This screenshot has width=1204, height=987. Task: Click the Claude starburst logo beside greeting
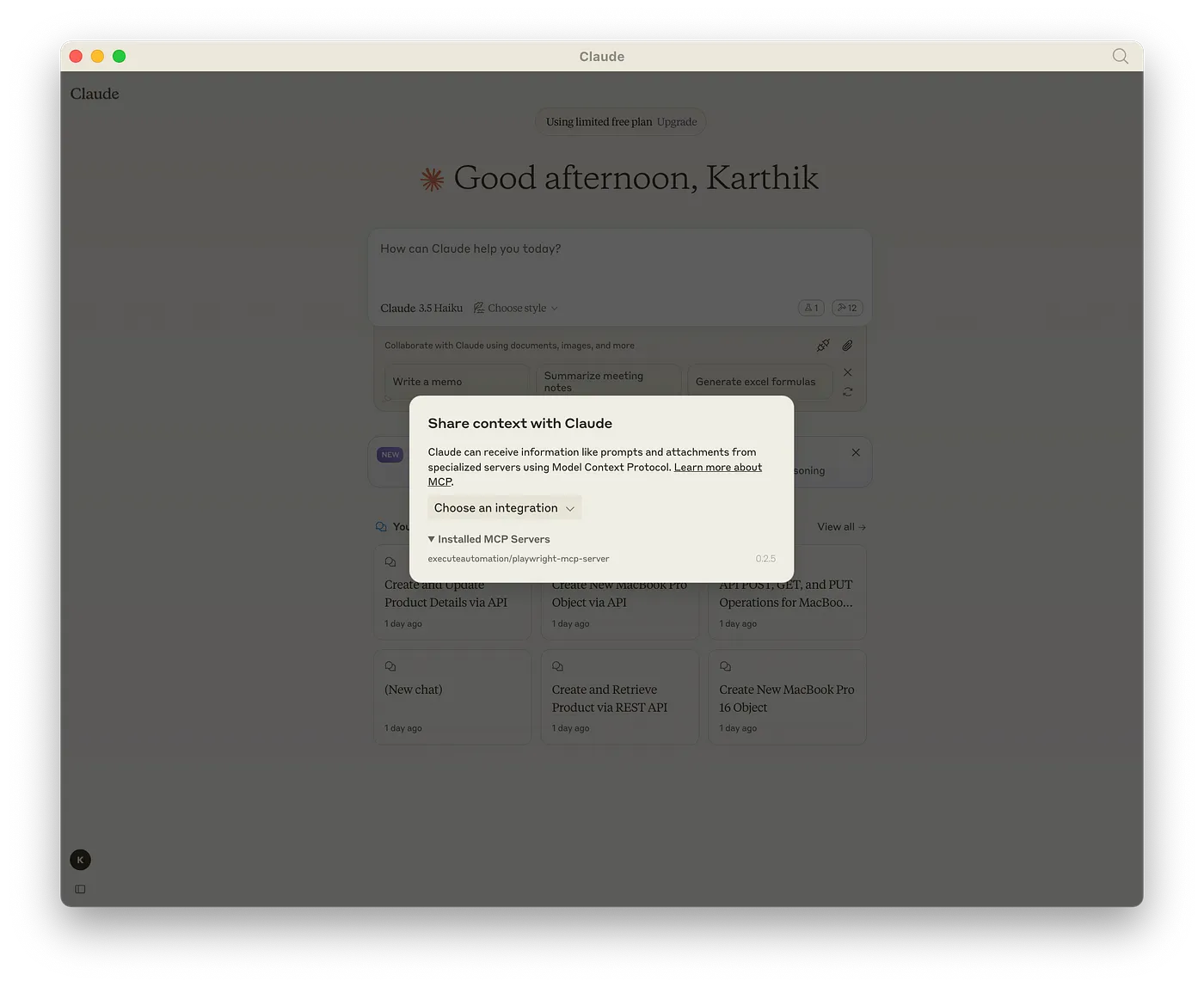[x=432, y=179]
